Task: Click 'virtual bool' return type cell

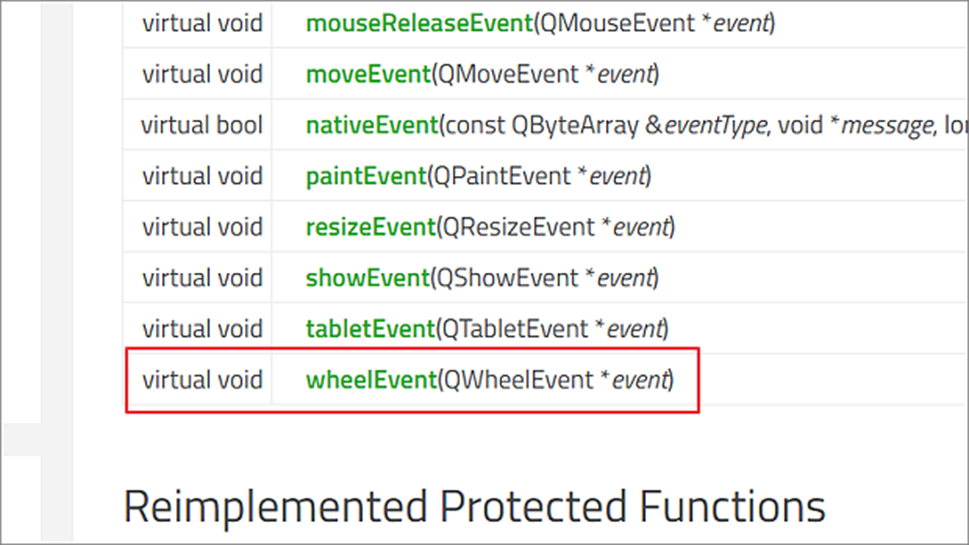Action: tap(202, 125)
